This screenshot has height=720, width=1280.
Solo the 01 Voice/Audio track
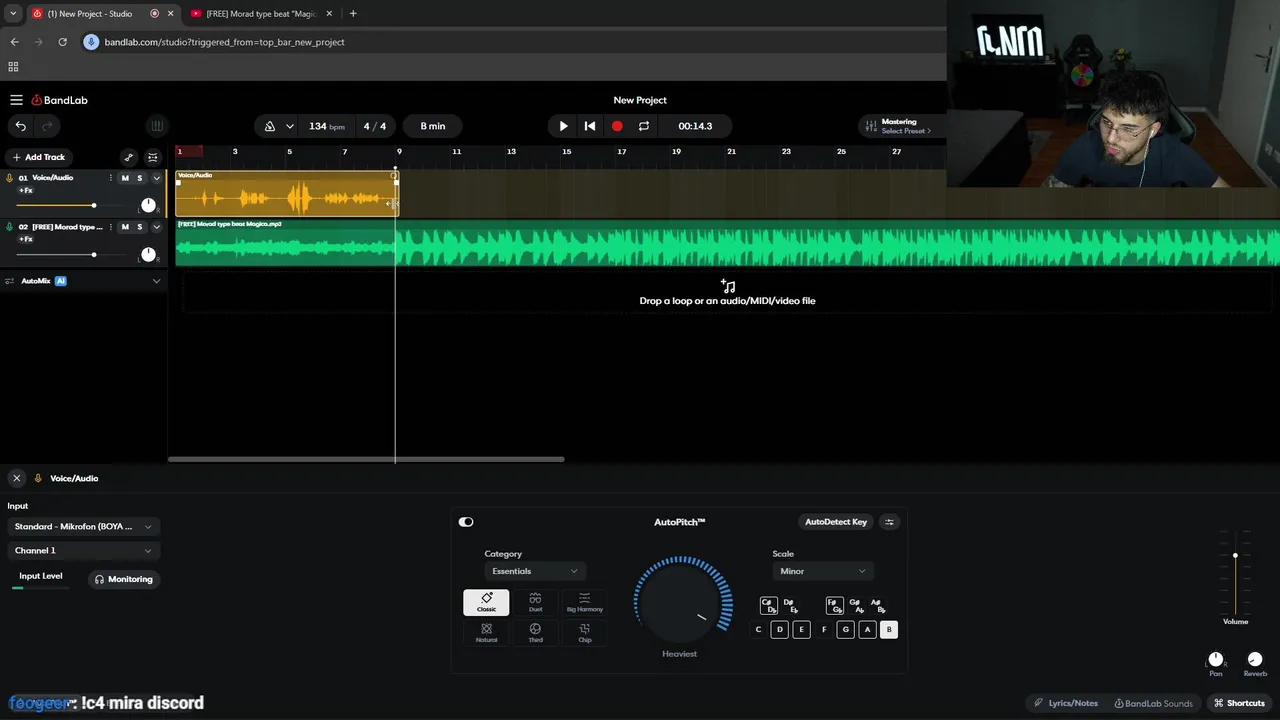click(x=139, y=178)
